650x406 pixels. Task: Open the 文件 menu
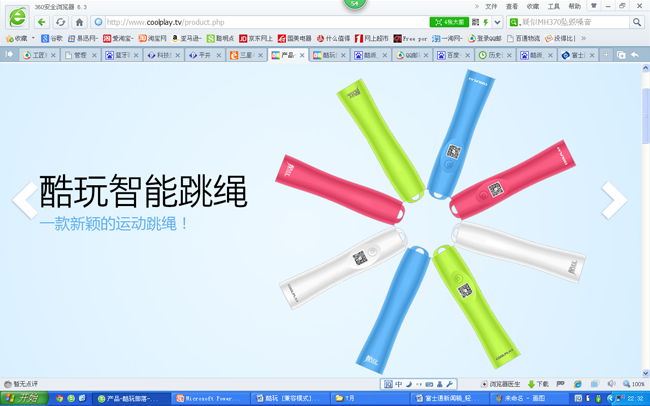[x=491, y=6]
